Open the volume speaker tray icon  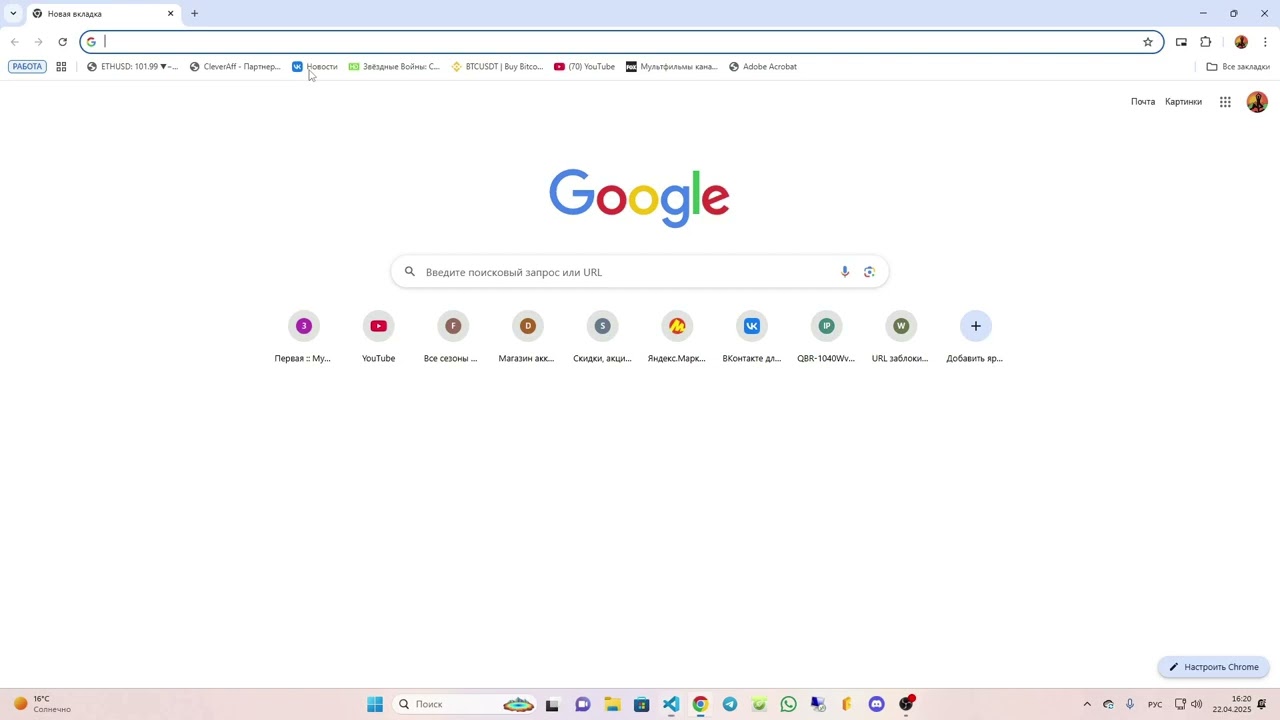pyautogui.click(x=1197, y=704)
